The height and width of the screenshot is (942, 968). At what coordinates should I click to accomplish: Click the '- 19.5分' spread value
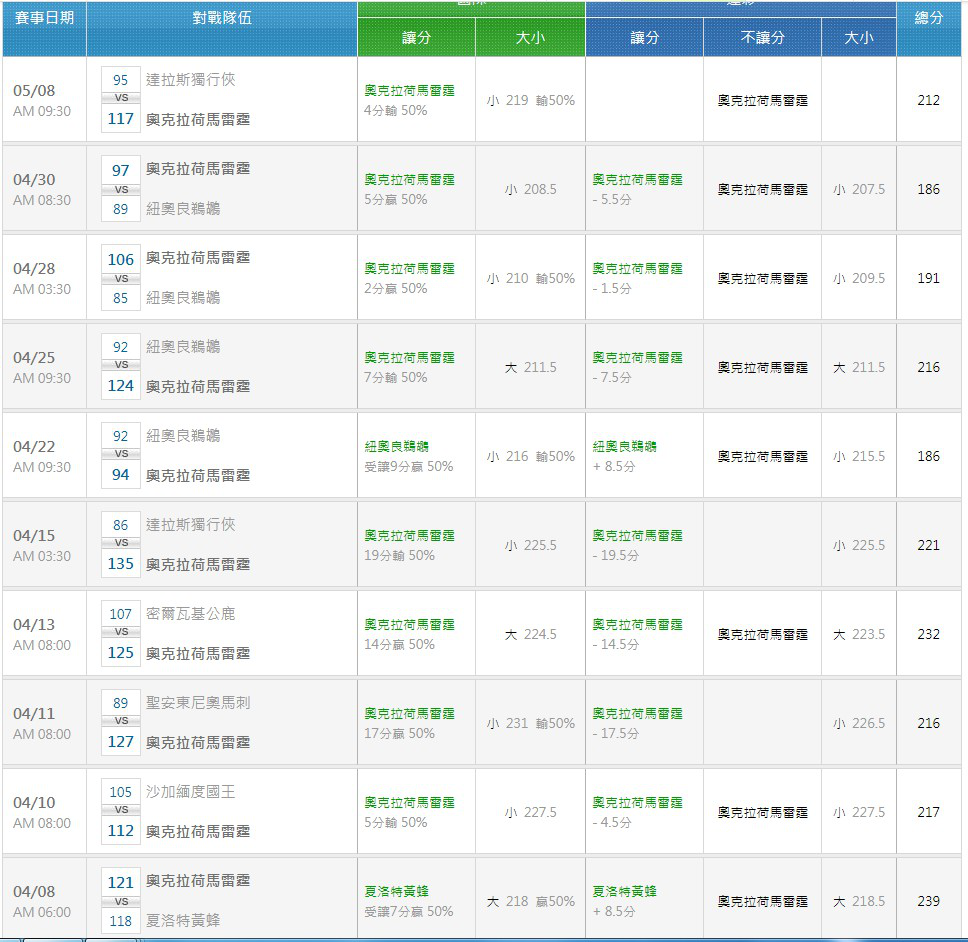tap(615, 555)
